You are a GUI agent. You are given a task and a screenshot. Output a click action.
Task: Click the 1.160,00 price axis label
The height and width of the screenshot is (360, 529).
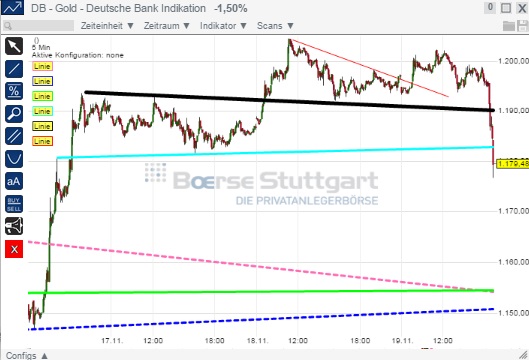513,262
